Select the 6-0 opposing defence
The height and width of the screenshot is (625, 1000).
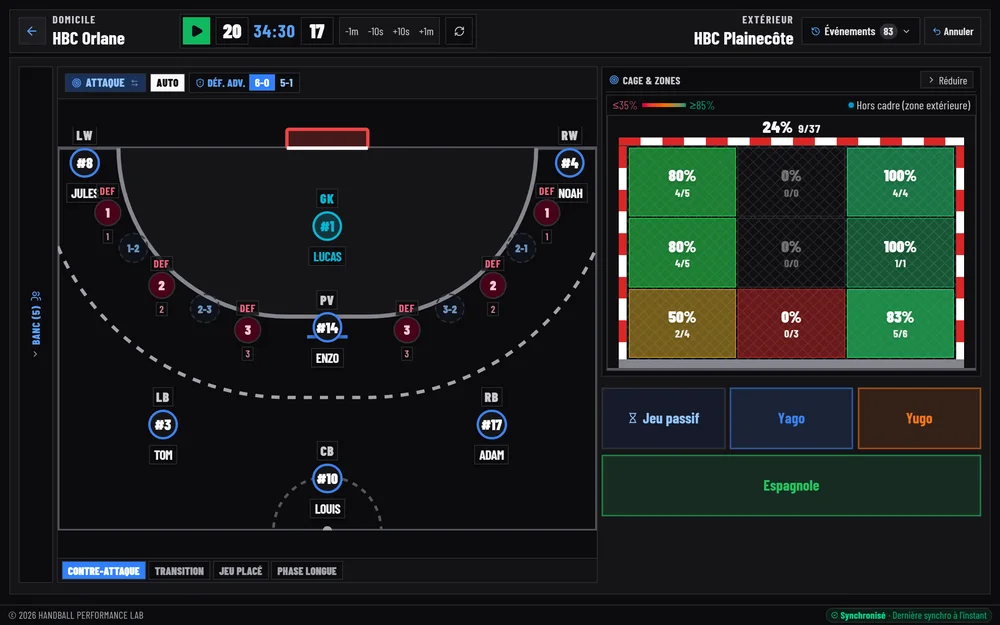pyautogui.click(x=261, y=83)
